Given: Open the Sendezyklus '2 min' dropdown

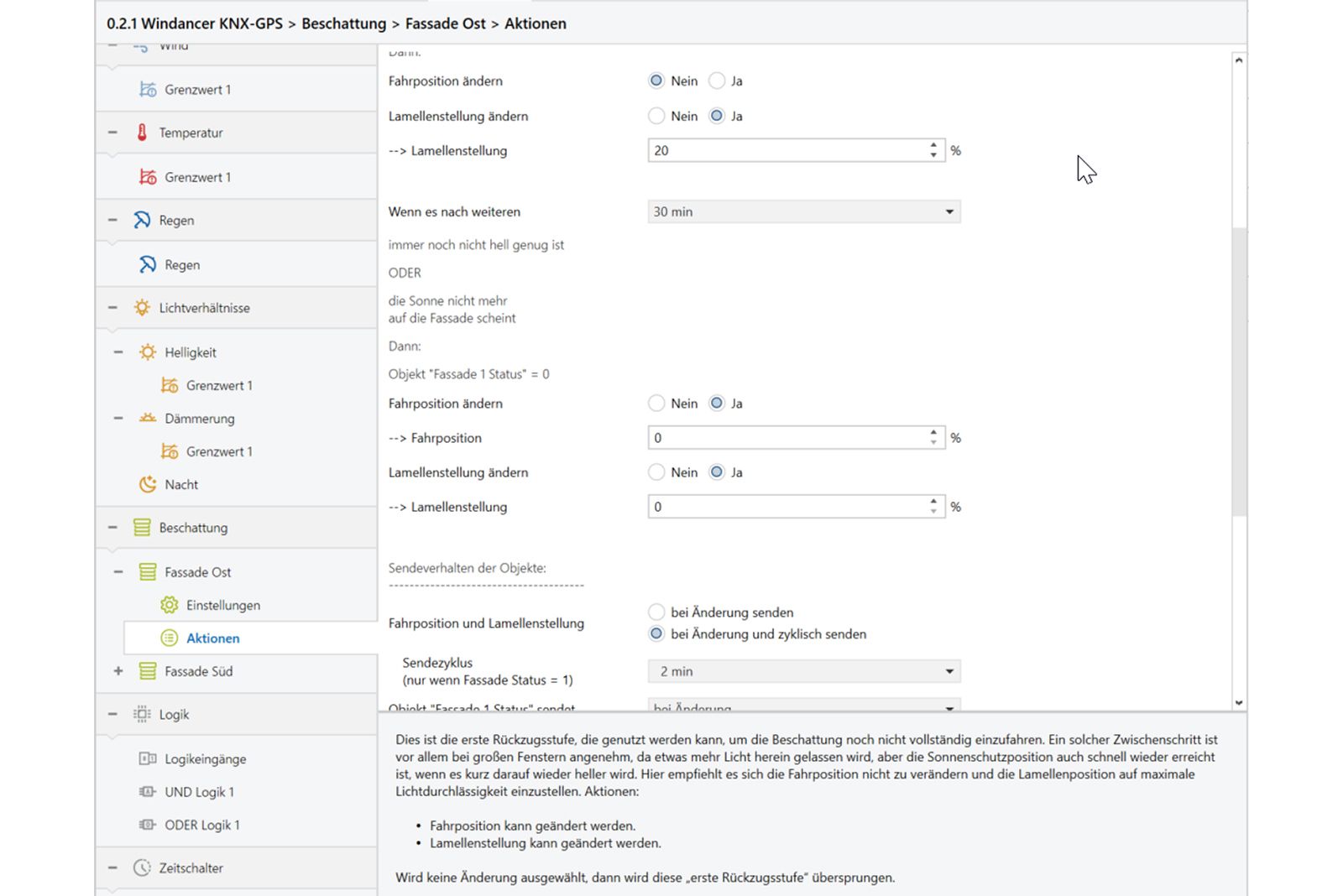Looking at the screenshot, I should coord(804,671).
